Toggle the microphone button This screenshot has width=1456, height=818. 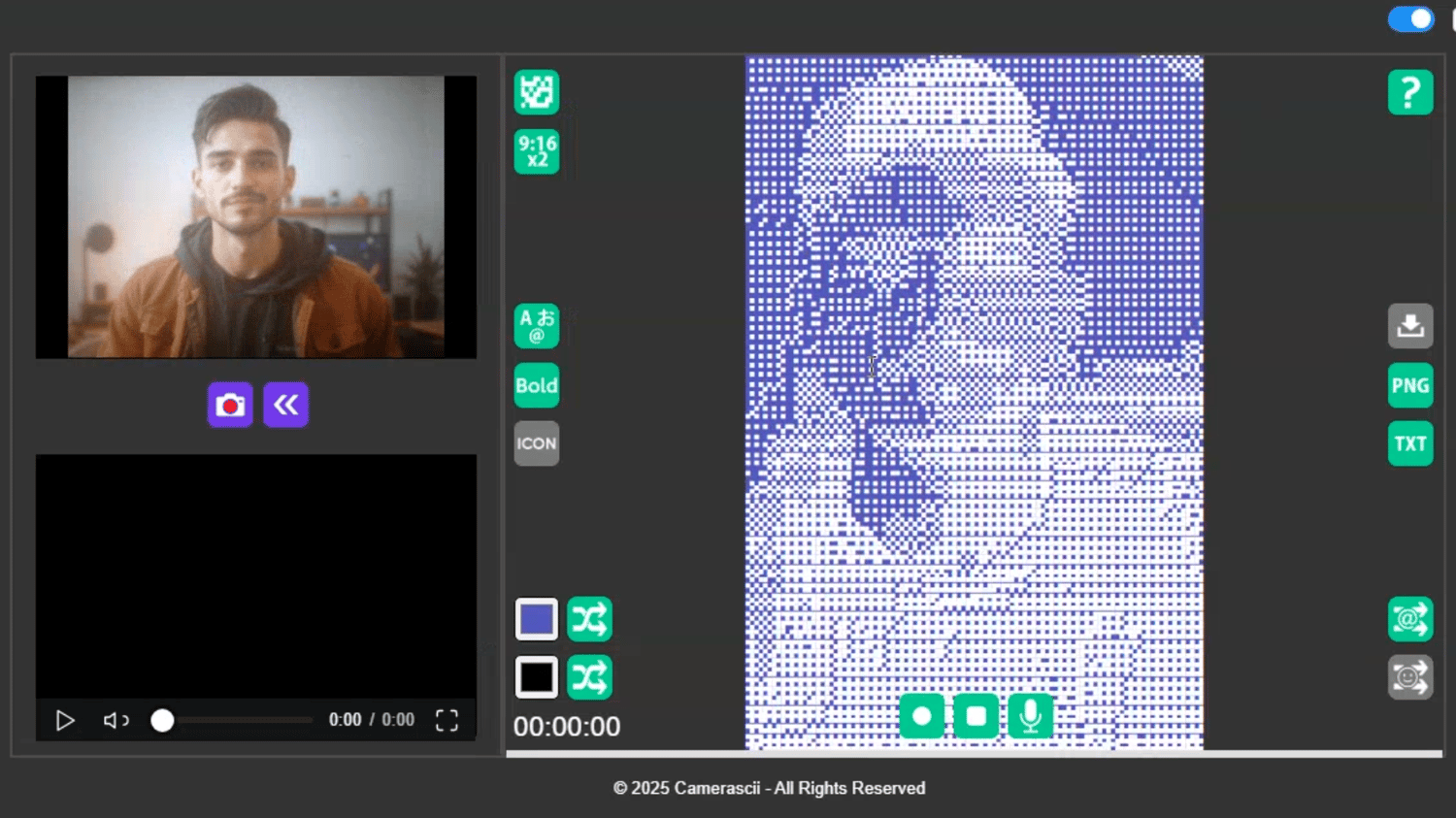[x=1031, y=716]
